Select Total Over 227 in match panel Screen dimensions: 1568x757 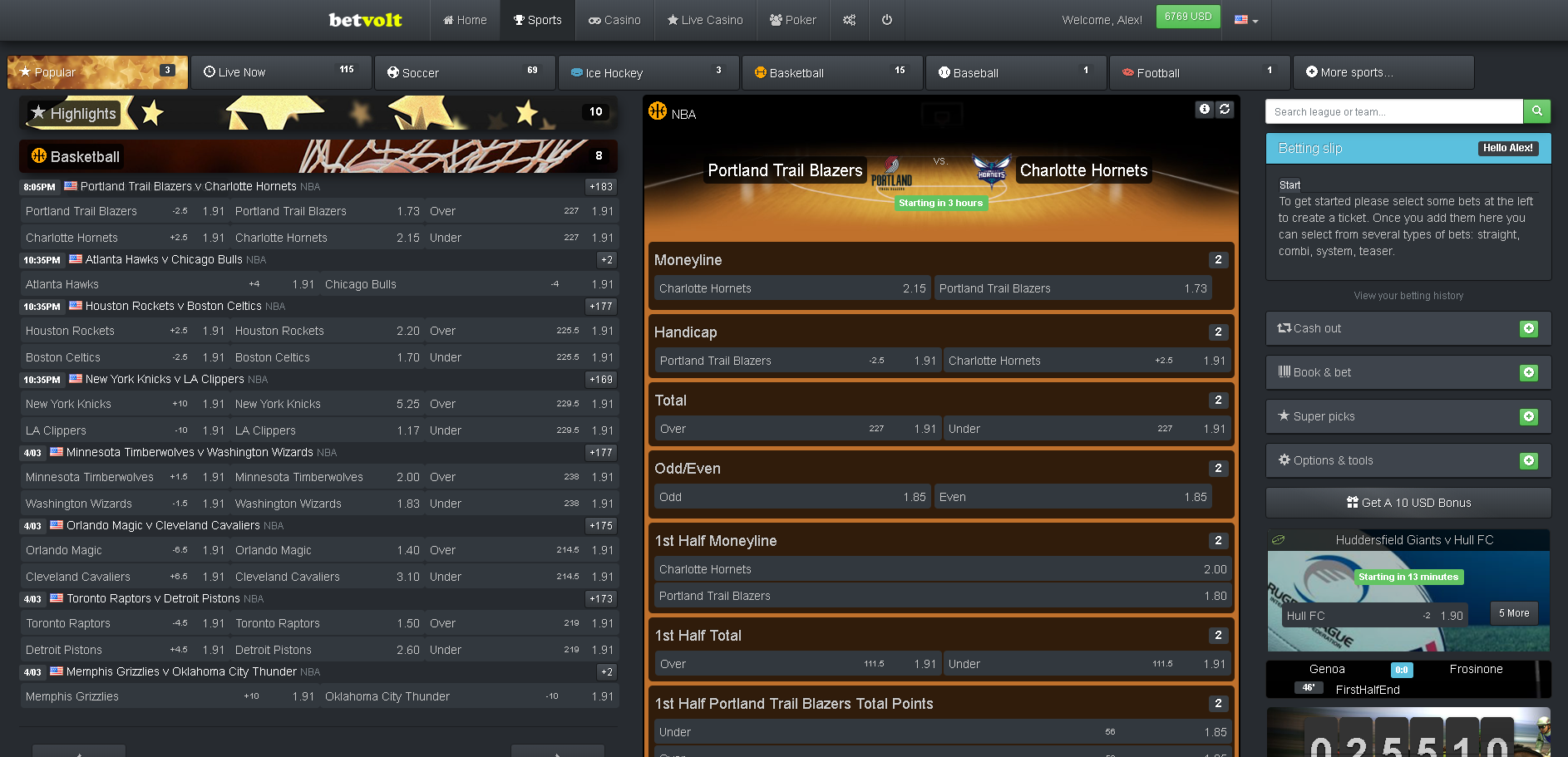797,429
